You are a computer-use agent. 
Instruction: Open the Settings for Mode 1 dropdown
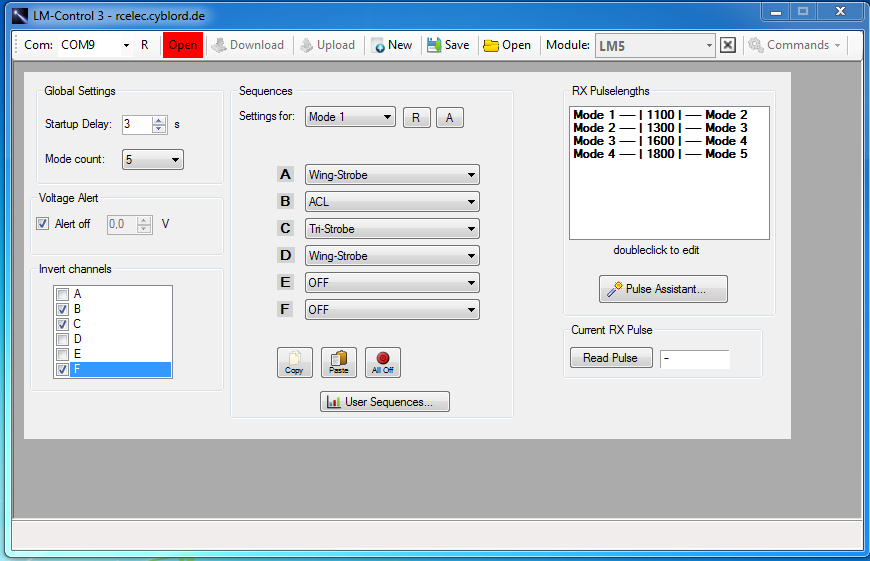[350, 117]
